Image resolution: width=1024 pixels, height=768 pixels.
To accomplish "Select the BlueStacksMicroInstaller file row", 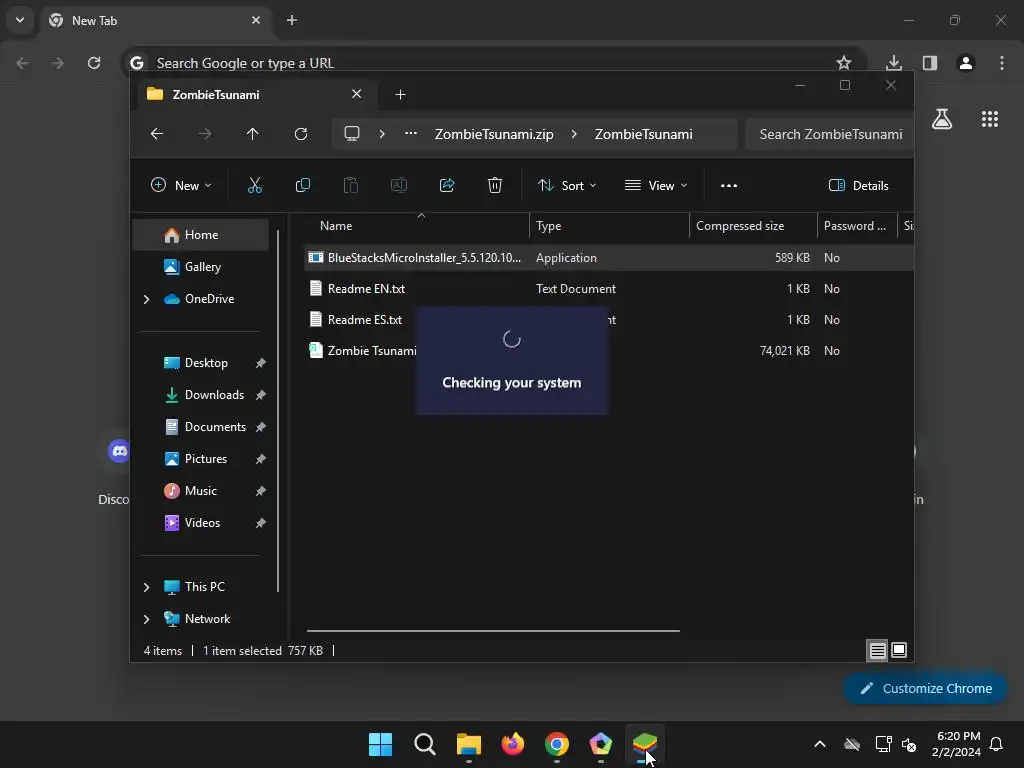I will pyautogui.click(x=609, y=258).
